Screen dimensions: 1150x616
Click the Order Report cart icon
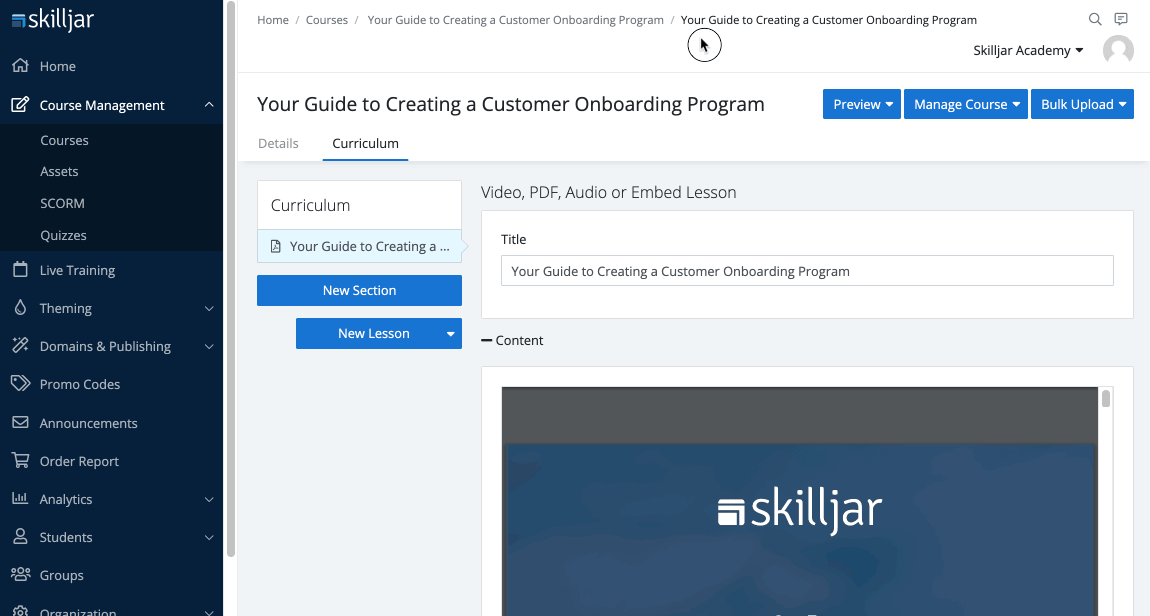(x=20, y=461)
